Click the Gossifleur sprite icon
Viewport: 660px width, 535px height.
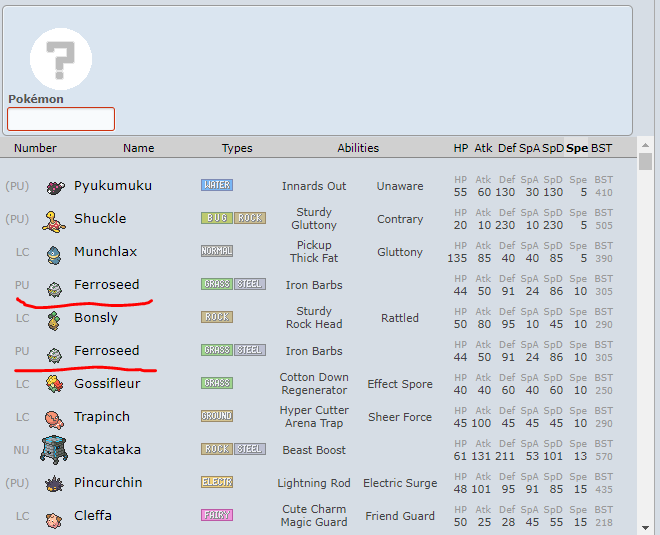point(55,384)
